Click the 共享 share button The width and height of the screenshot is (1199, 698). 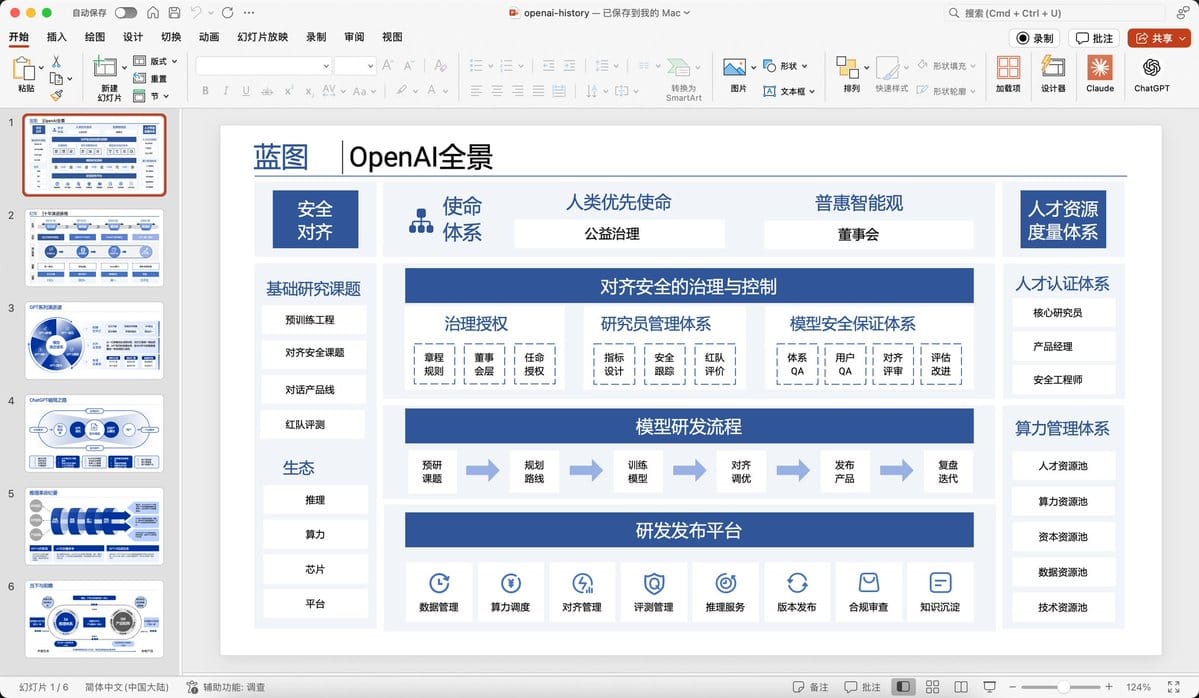[x=1158, y=38]
